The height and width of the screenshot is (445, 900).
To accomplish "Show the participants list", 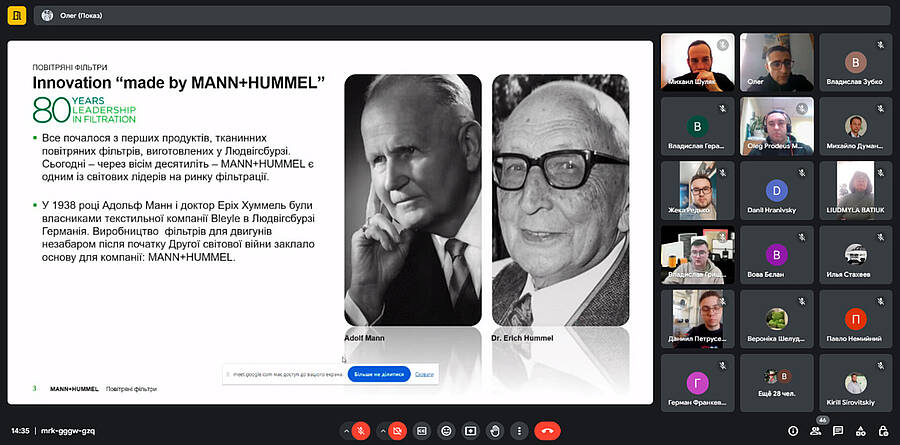I will pos(816,431).
